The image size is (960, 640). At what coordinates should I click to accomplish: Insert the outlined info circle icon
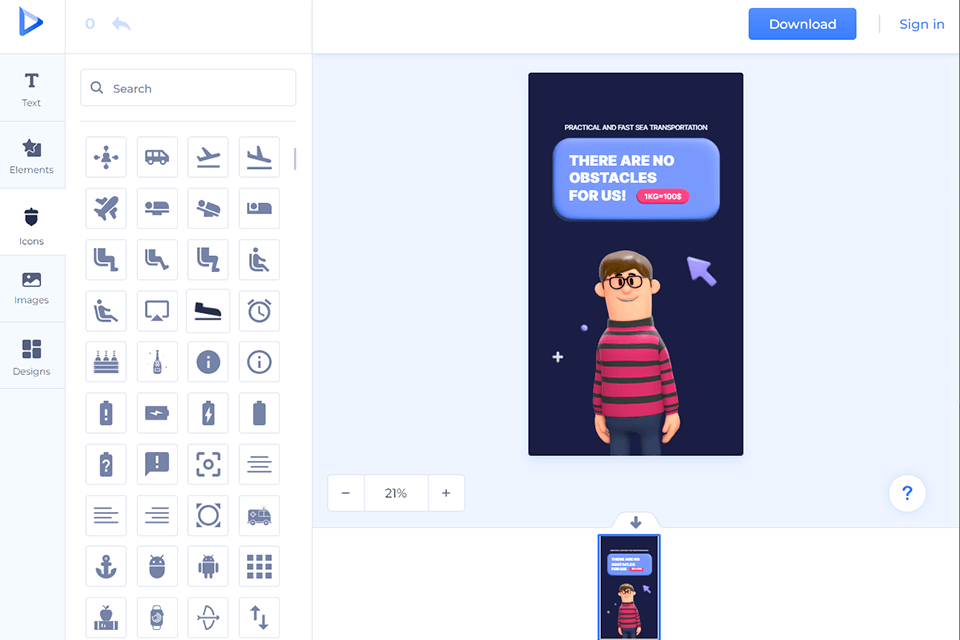[x=259, y=362]
